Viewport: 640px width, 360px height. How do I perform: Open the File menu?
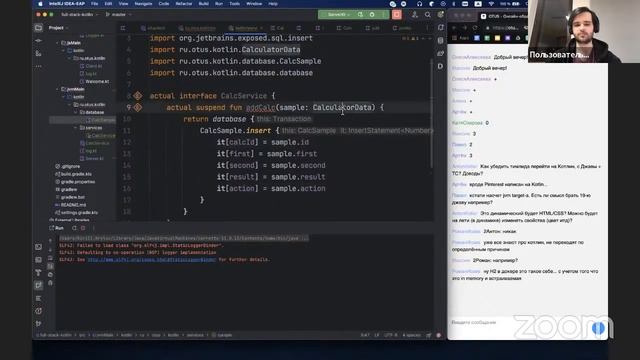(x=95, y=4)
